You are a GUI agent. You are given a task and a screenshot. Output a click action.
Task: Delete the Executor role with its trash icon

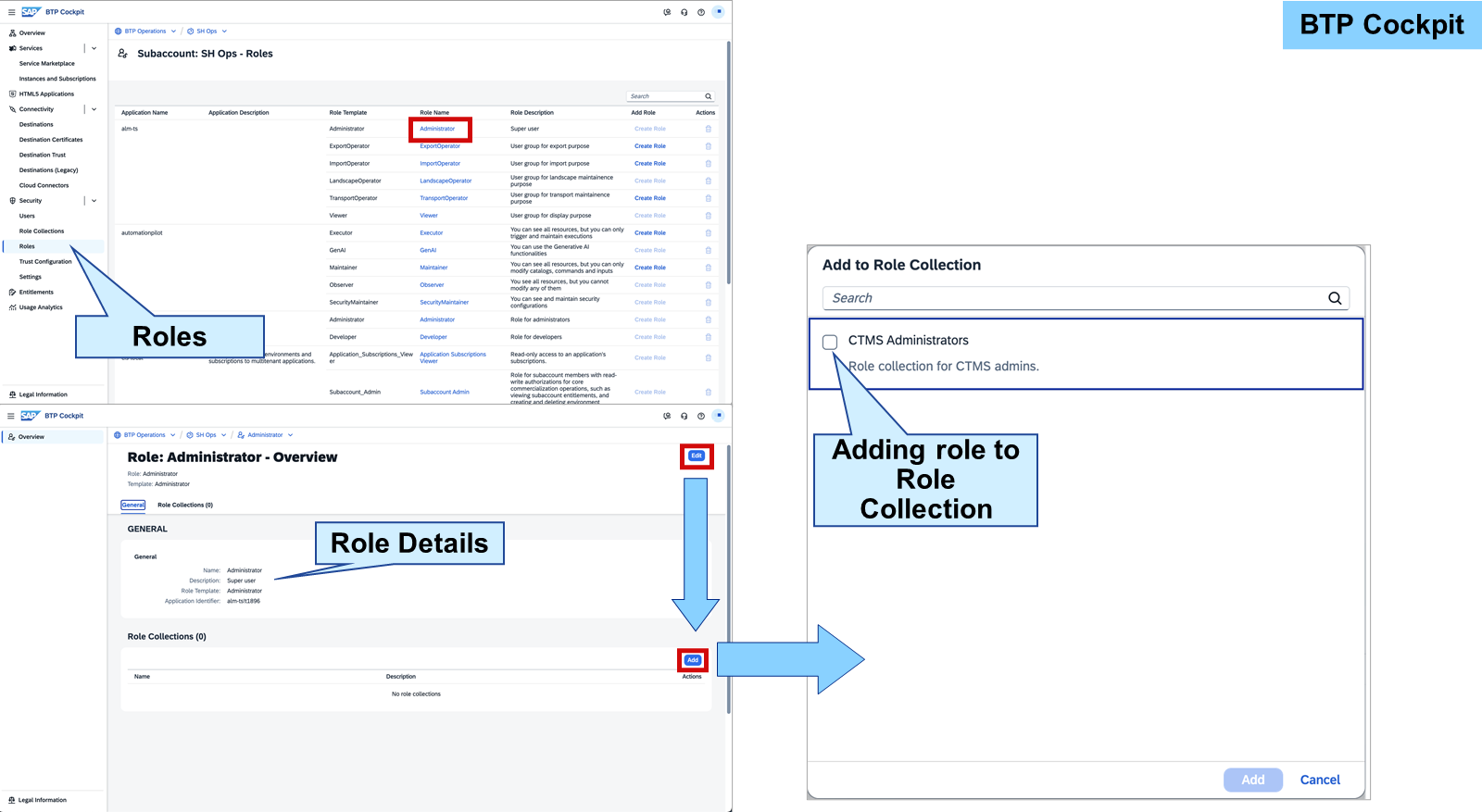point(709,233)
